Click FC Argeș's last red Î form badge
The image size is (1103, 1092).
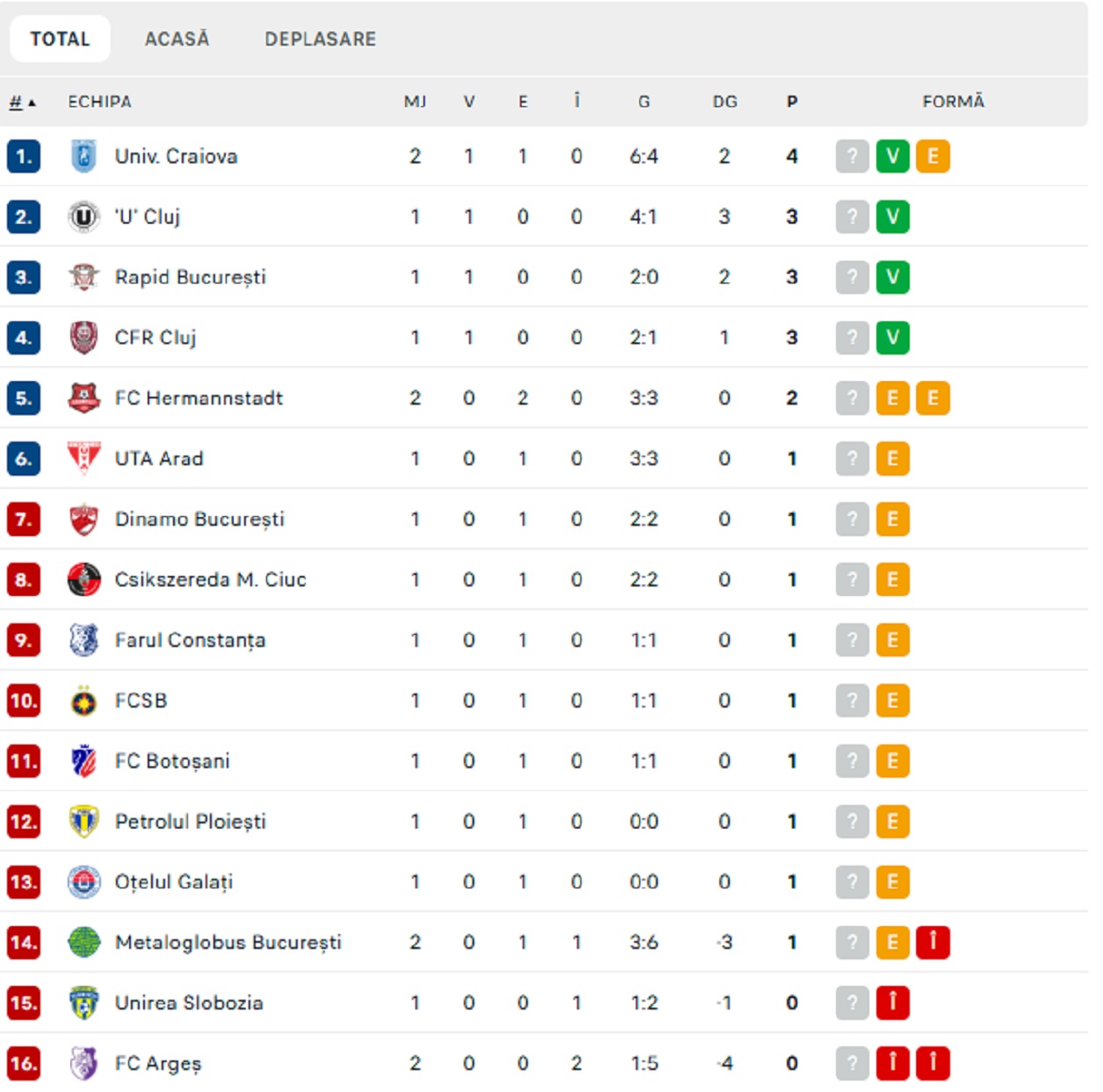tap(933, 1064)
